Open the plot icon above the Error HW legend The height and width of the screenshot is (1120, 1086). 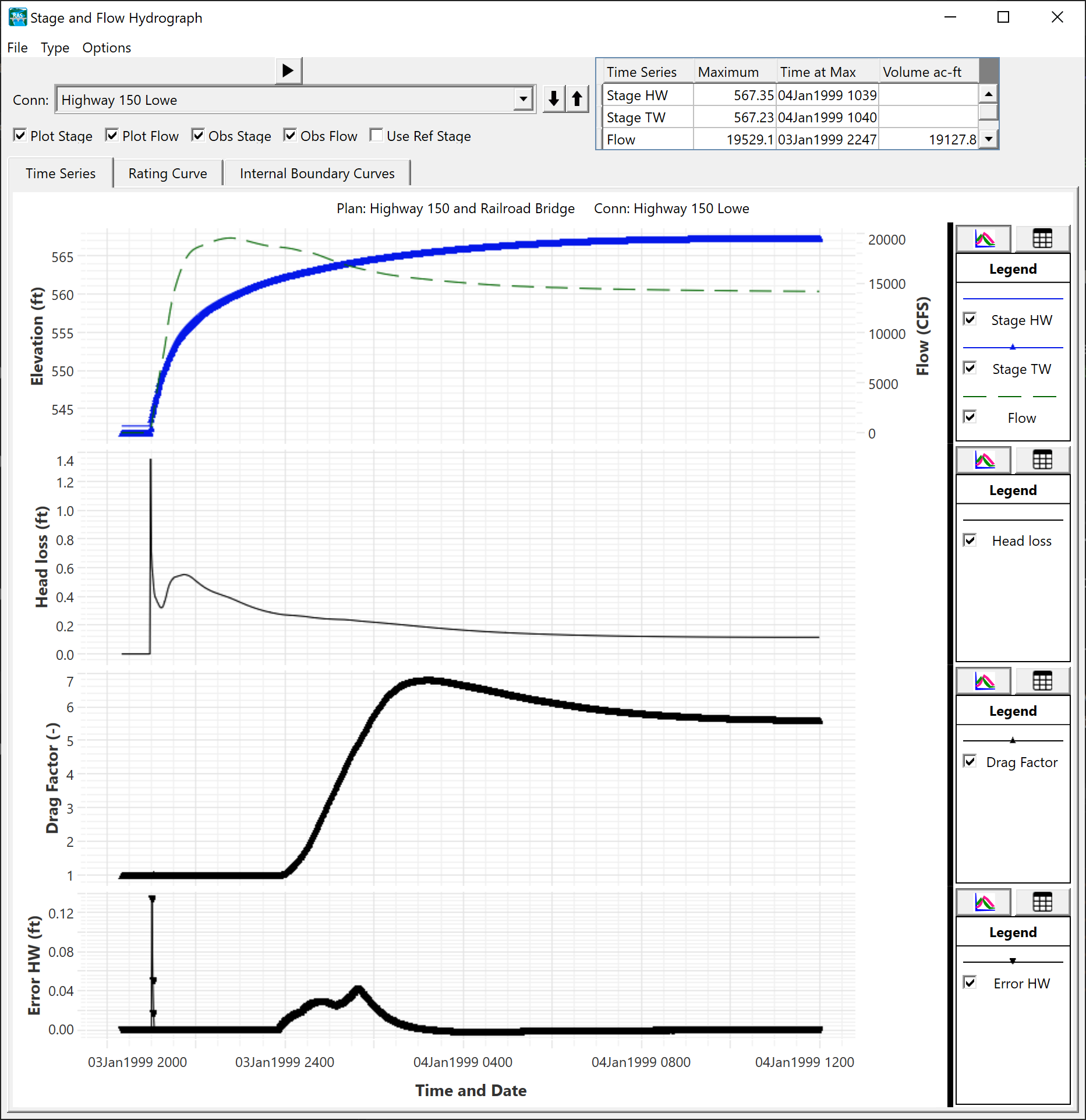coord(984,902)
